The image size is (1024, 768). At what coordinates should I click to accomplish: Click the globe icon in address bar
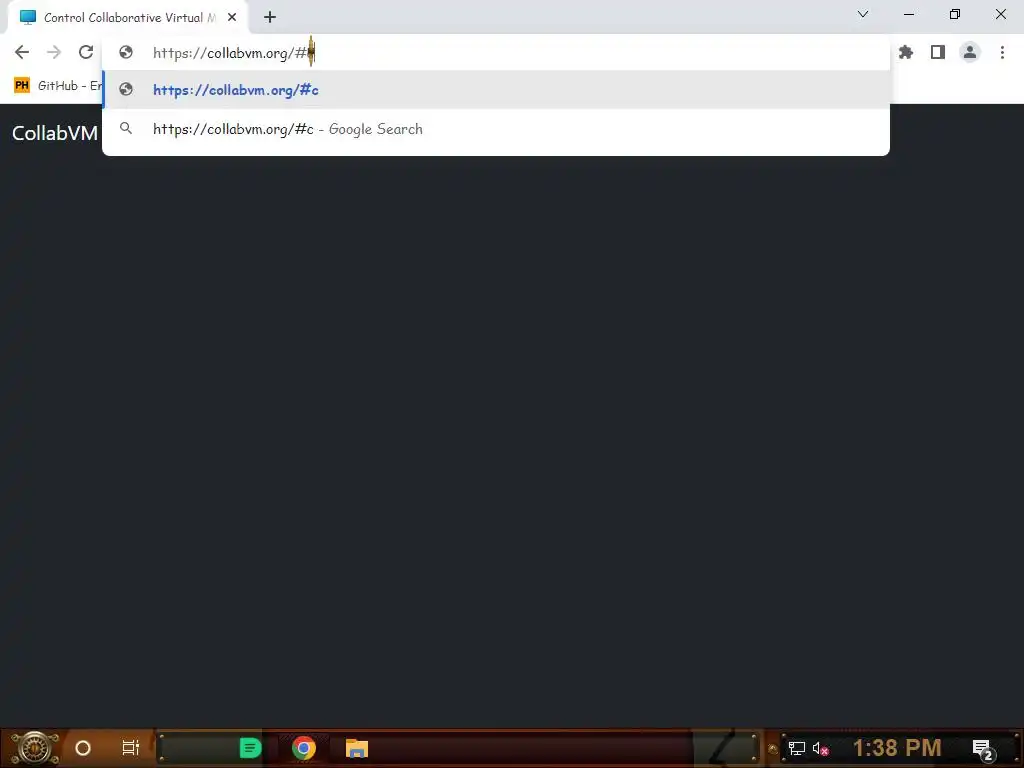coord(126,52)
